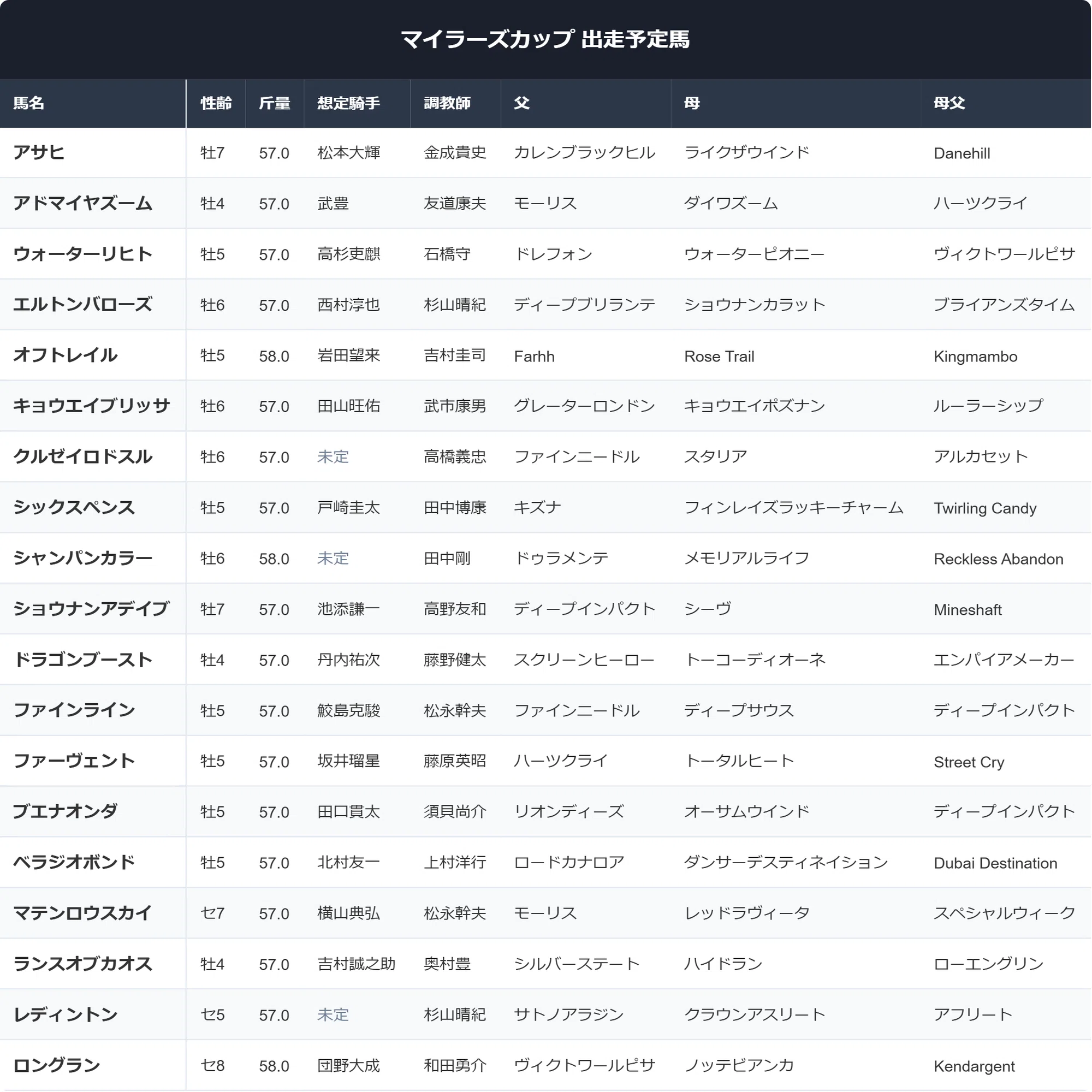Select horse name ロングラン
The width and height of the screenshot is (1092, 1092).
pyautogui.click(x=57, y=1065)
